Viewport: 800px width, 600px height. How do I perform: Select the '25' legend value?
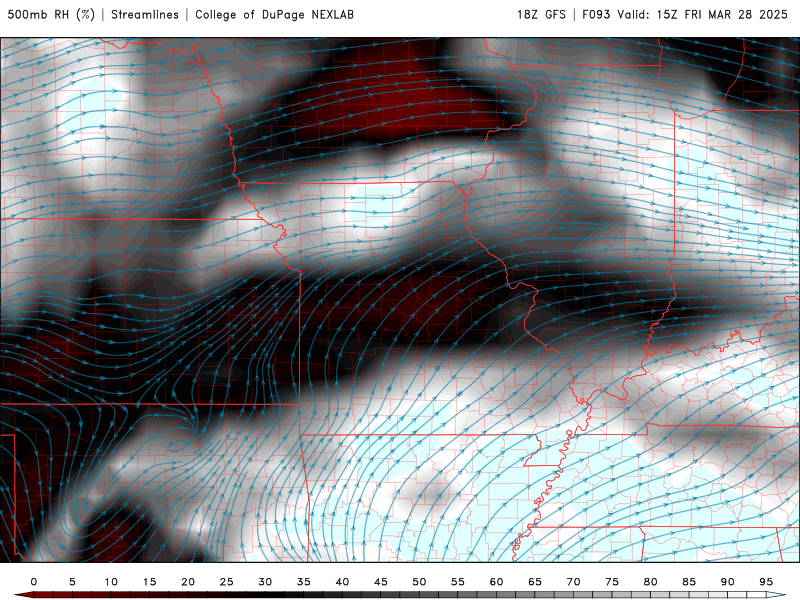click(x=227, y=582)
